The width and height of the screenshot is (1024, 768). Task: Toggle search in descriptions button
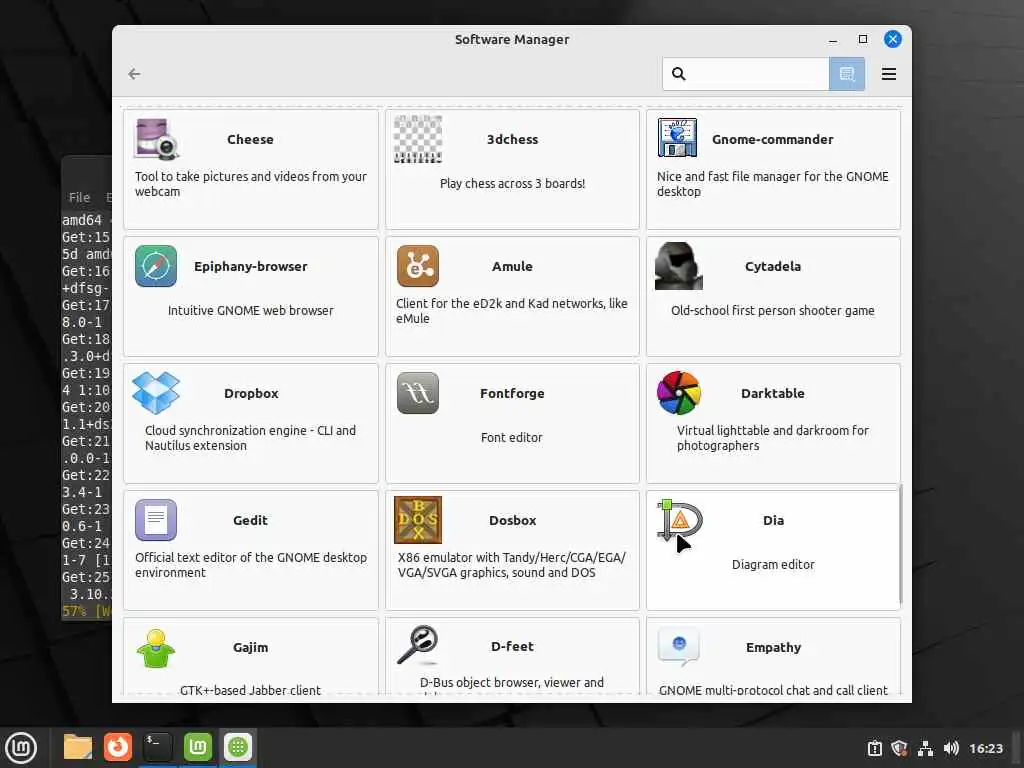(x=847, y=74)
